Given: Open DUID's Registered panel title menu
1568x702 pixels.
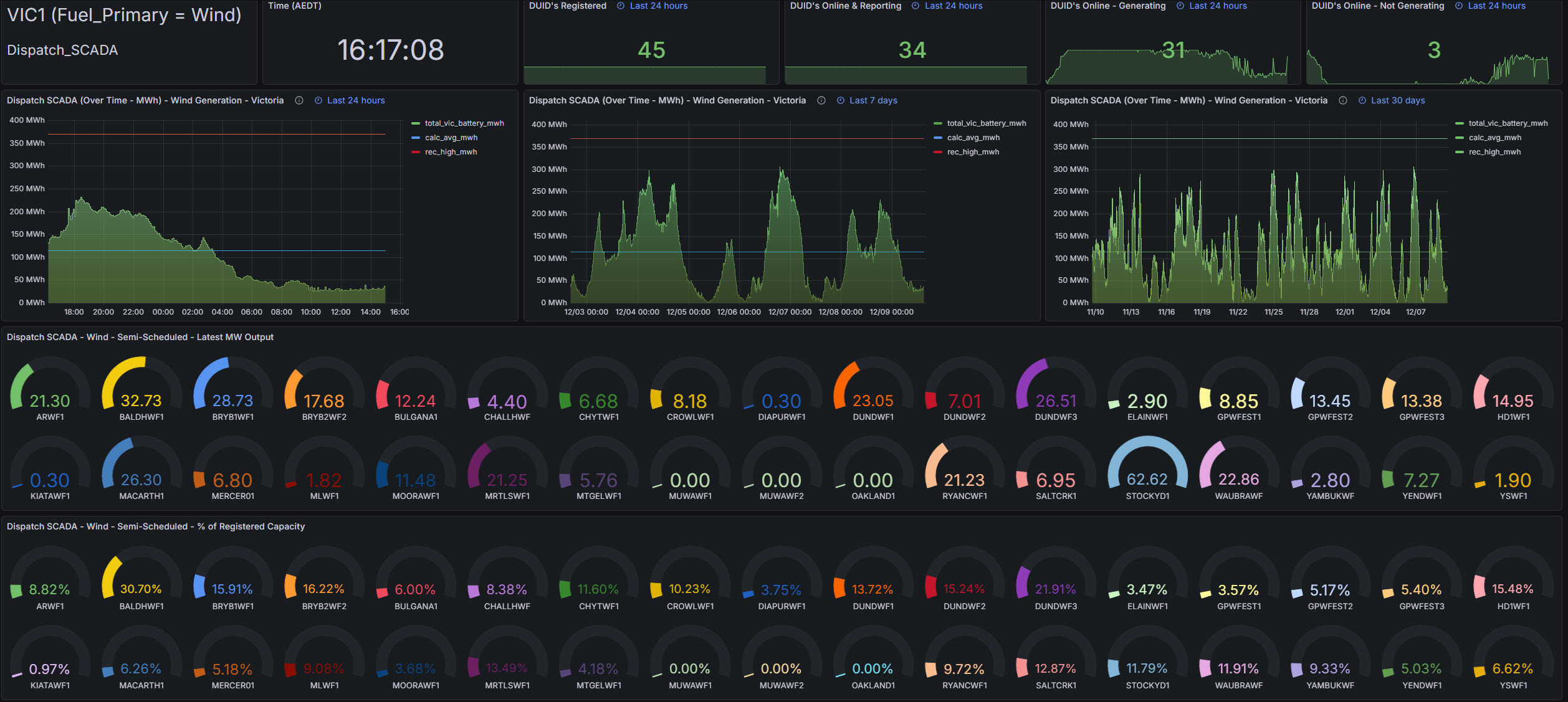Looking at the screenshot, I should point(567,6).
